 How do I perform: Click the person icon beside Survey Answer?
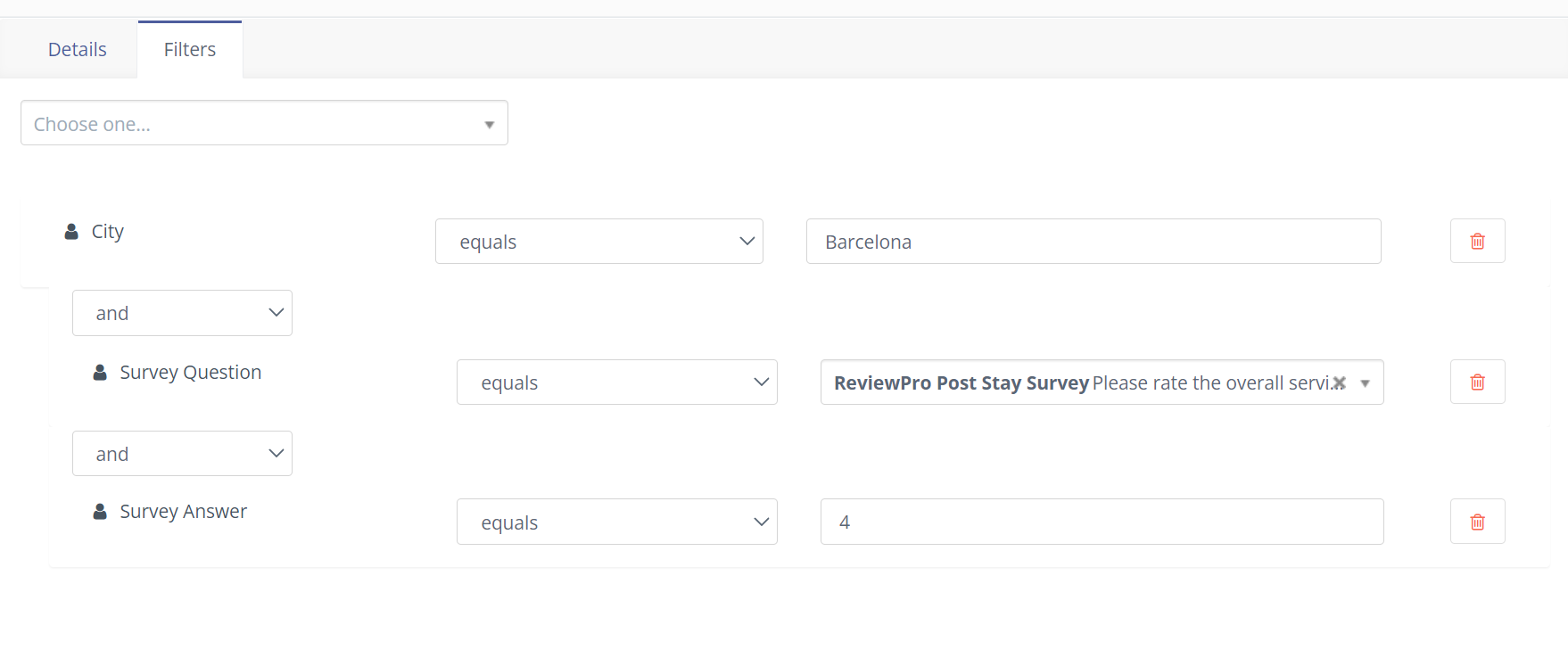pos(100,512)
